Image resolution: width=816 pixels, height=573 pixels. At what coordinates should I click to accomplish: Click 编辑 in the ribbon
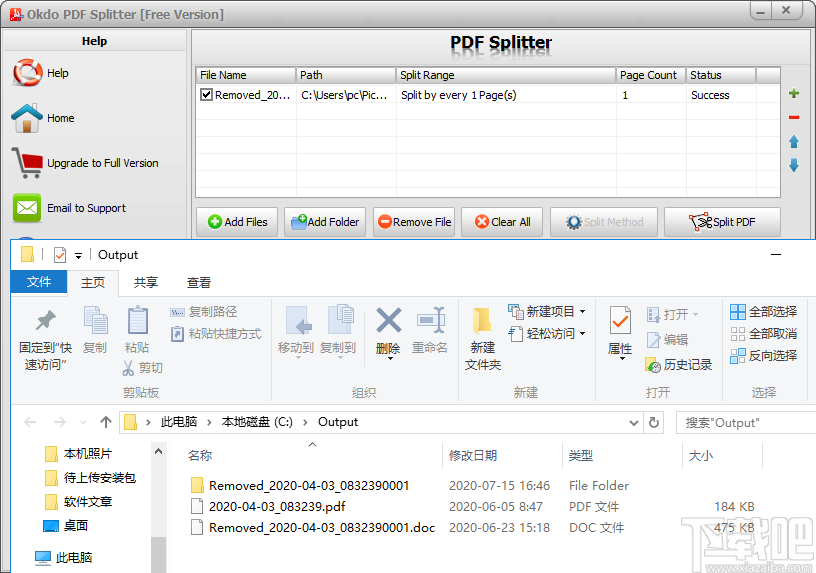(x=668, y=340)
